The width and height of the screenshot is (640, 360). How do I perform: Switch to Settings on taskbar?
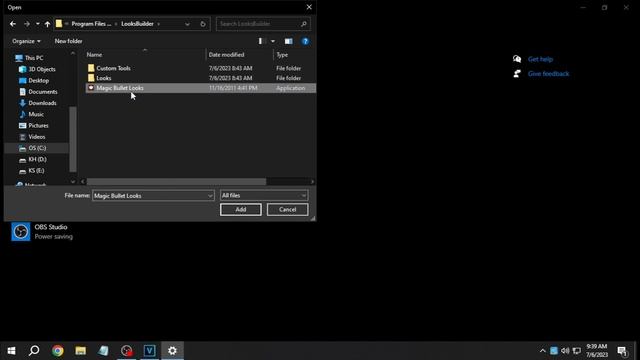(x=172, y=351)
